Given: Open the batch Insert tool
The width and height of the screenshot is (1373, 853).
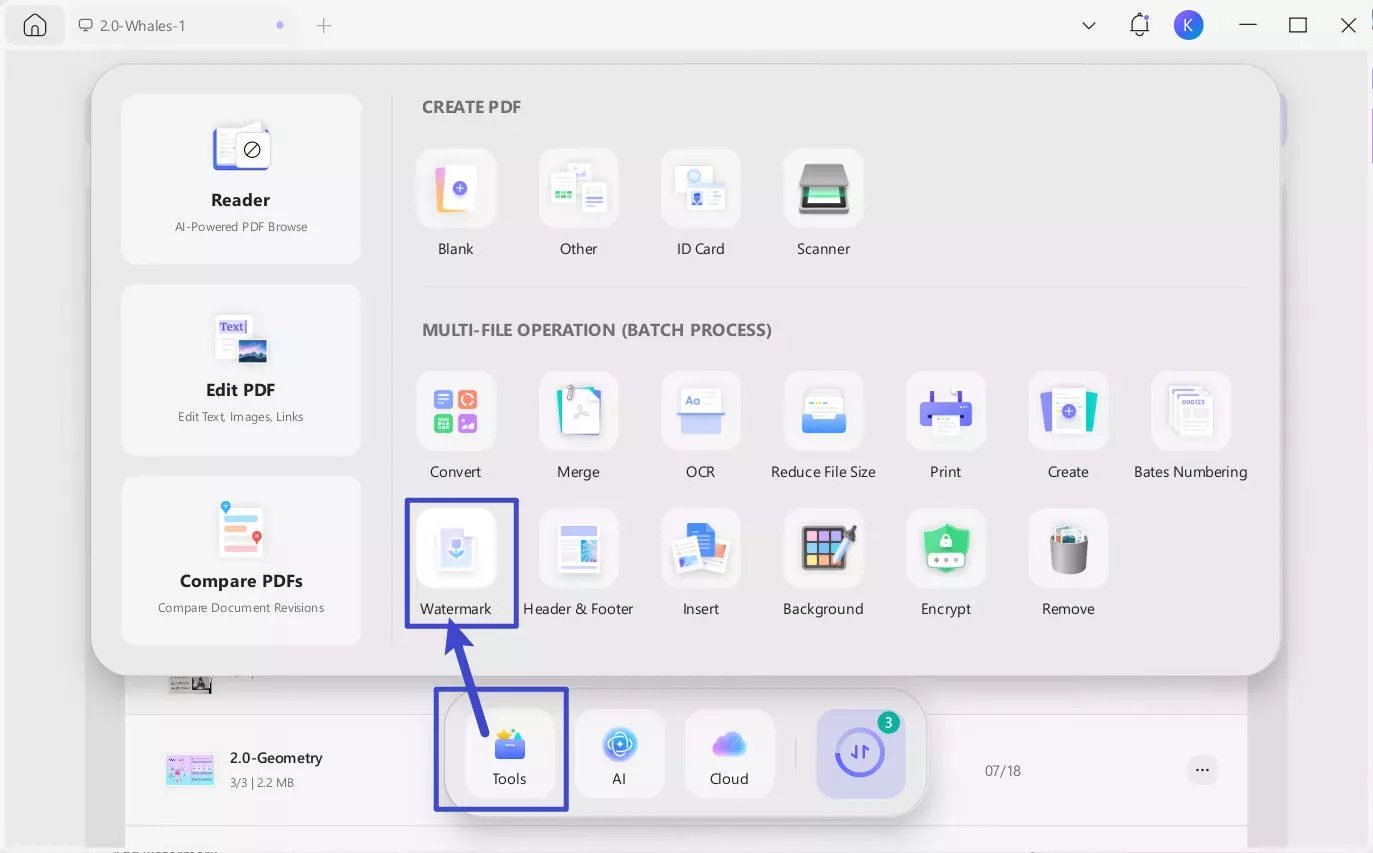Looking at the screenshot, I should 701,548.
